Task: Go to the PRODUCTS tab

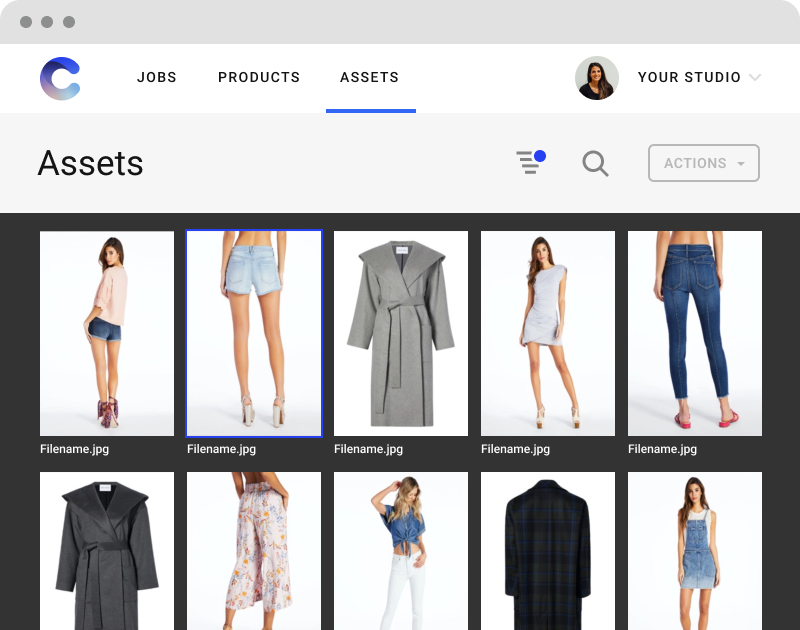Action: pos(259,77)
